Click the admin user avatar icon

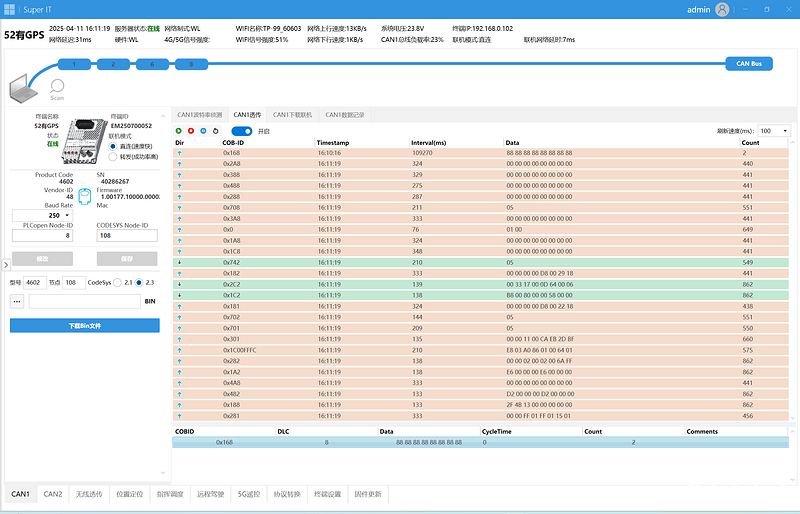pos(721,9)
